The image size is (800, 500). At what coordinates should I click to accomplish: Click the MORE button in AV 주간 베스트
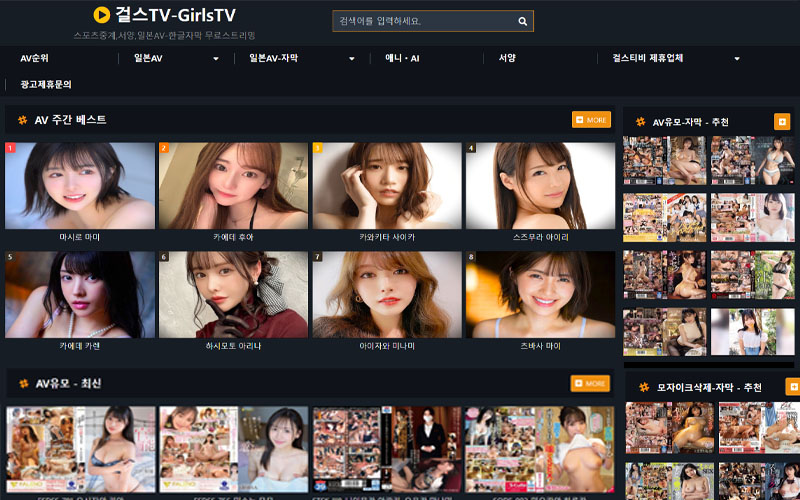click(x=591, y=120)
